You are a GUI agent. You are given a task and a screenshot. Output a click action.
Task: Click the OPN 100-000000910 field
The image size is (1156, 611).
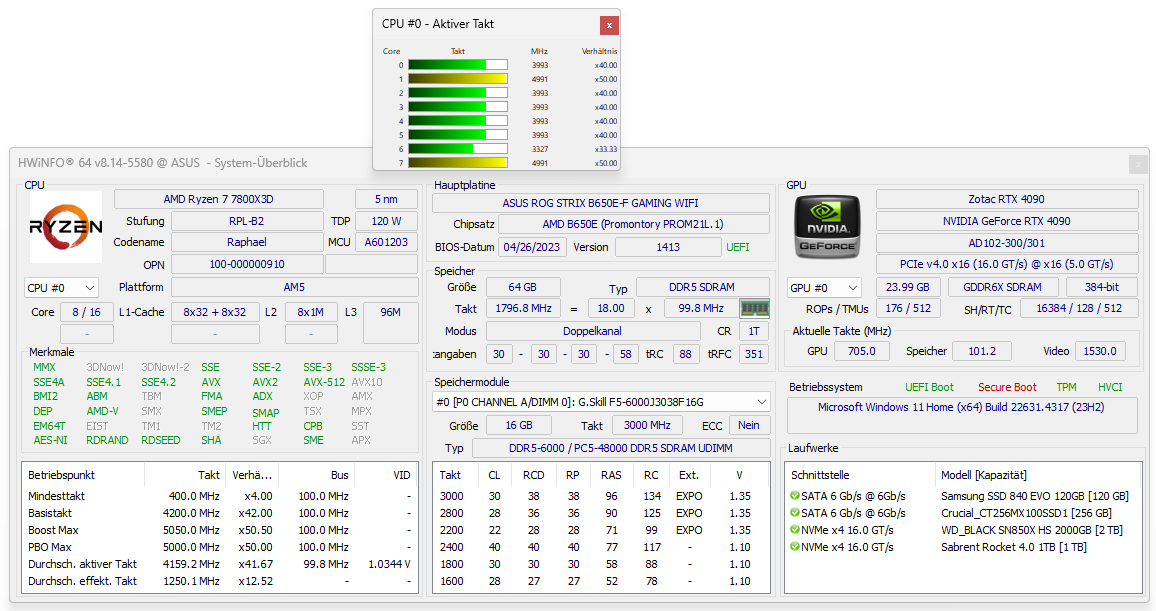pos(246,264)
